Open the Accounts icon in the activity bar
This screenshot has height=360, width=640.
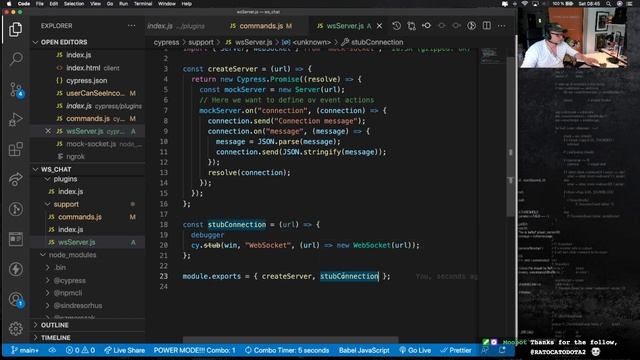coord(16,299)
